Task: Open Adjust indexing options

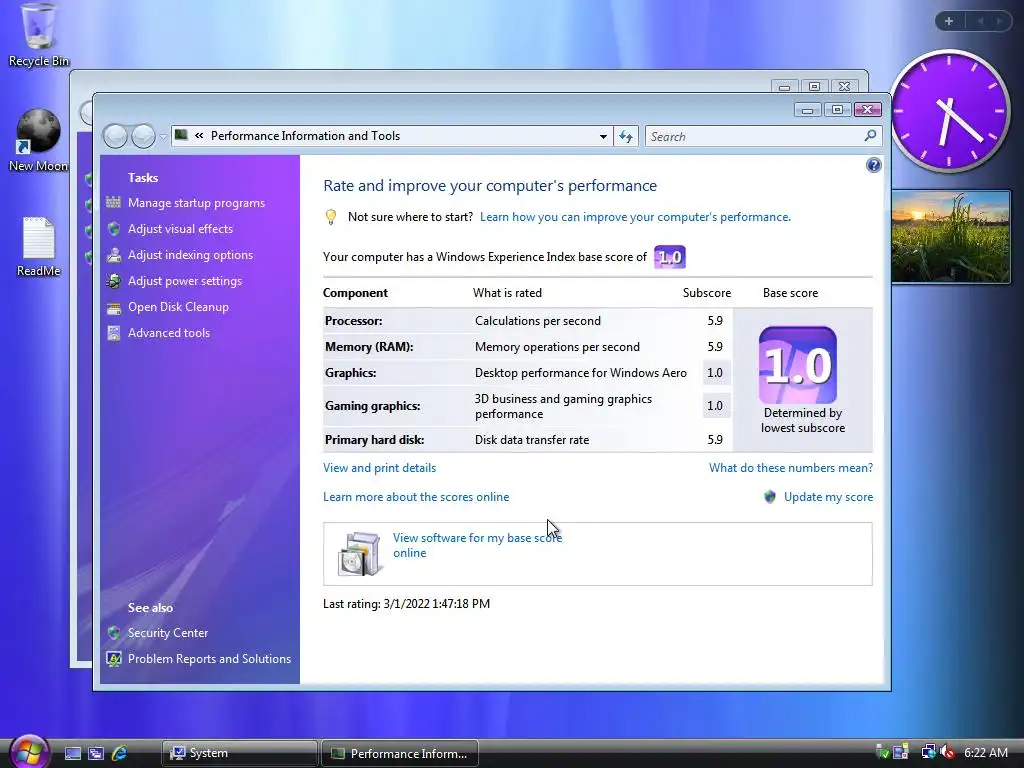Action: tap(190, 255)
